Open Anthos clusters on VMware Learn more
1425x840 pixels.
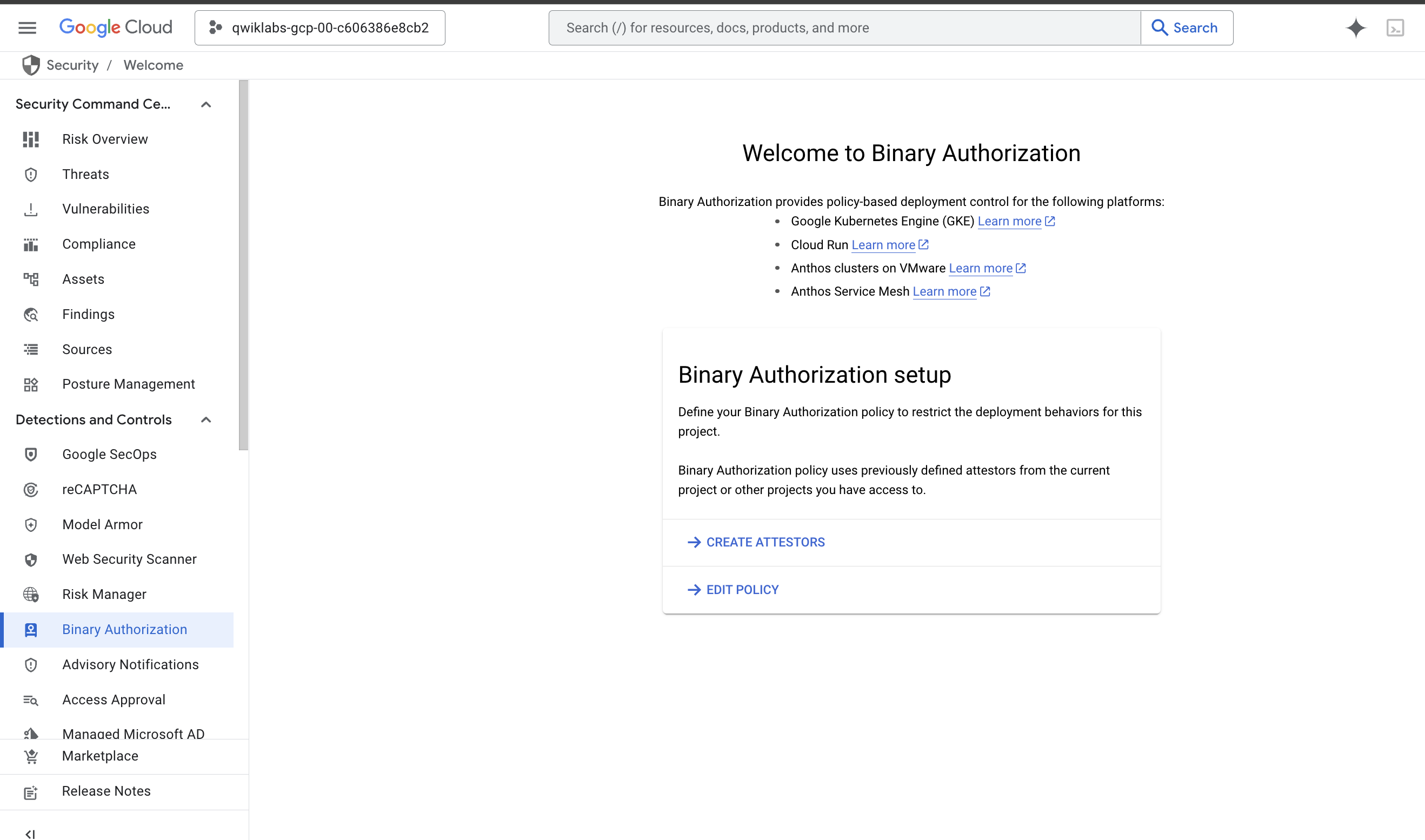pyautogui.click(x=987, y=268)
